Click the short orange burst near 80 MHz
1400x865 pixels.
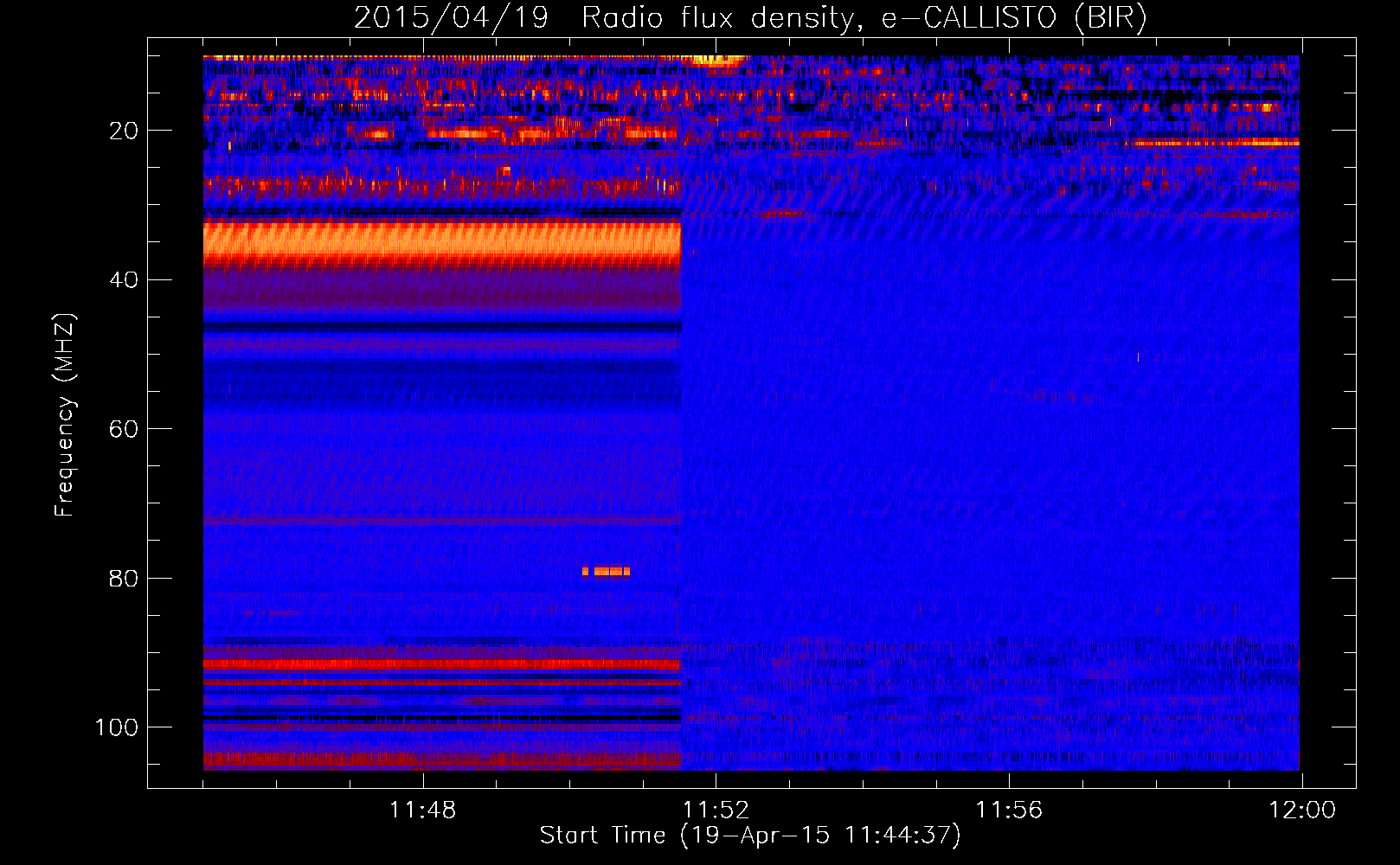pos(606,571)
